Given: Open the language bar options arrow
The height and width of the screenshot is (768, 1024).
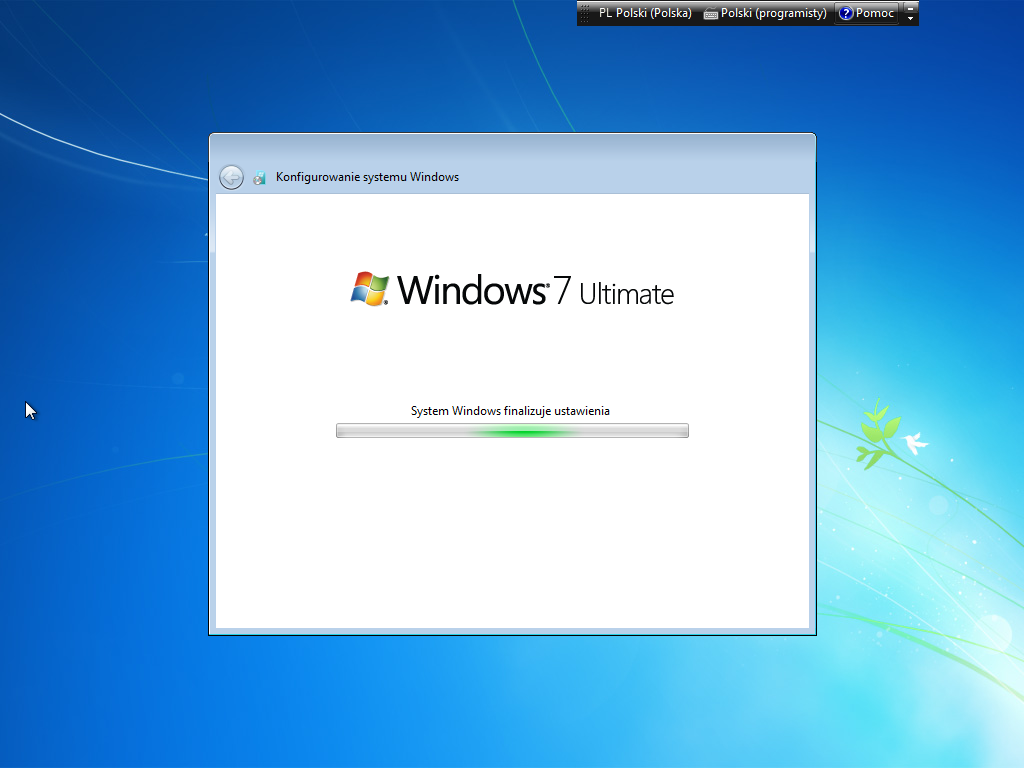Looking at the screenshot, I should tap(910, 19).
